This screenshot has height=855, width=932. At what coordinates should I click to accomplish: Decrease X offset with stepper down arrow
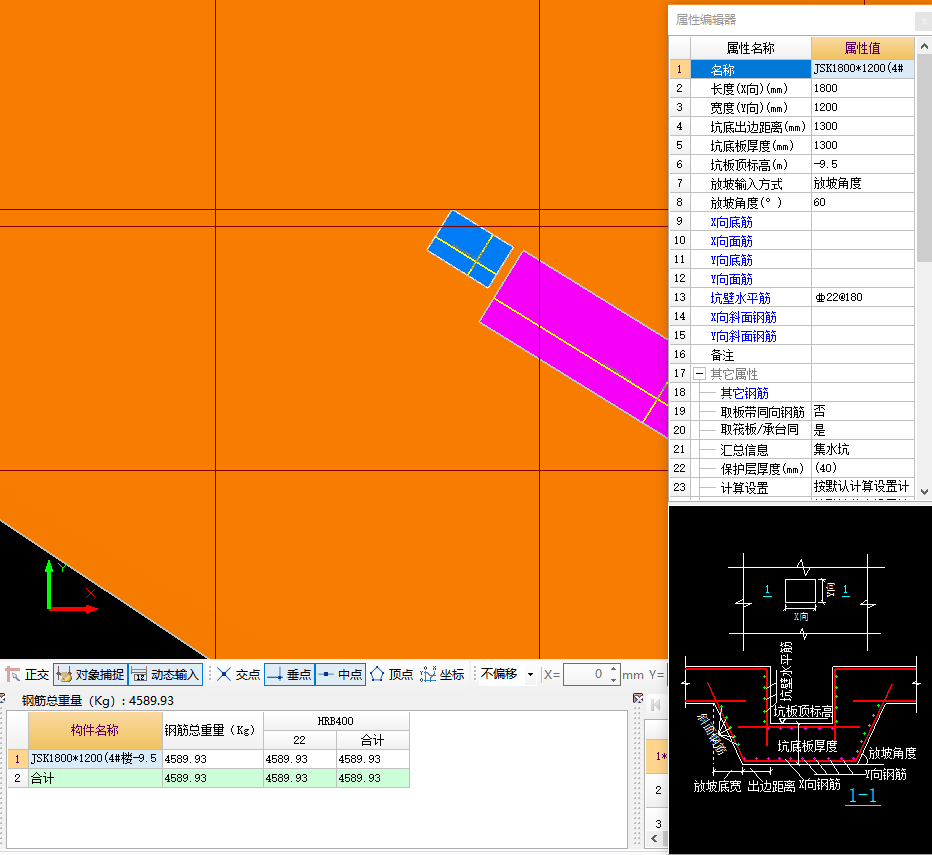pyautogui.click(x=614, y=680)
